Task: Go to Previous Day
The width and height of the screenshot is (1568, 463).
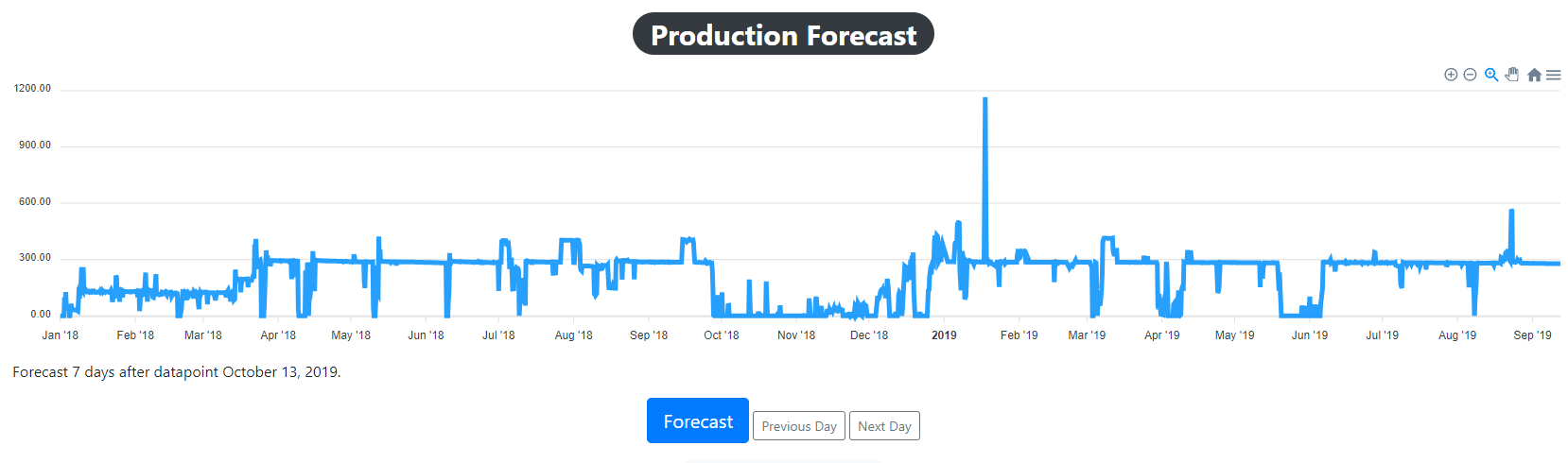Action: 799,426
